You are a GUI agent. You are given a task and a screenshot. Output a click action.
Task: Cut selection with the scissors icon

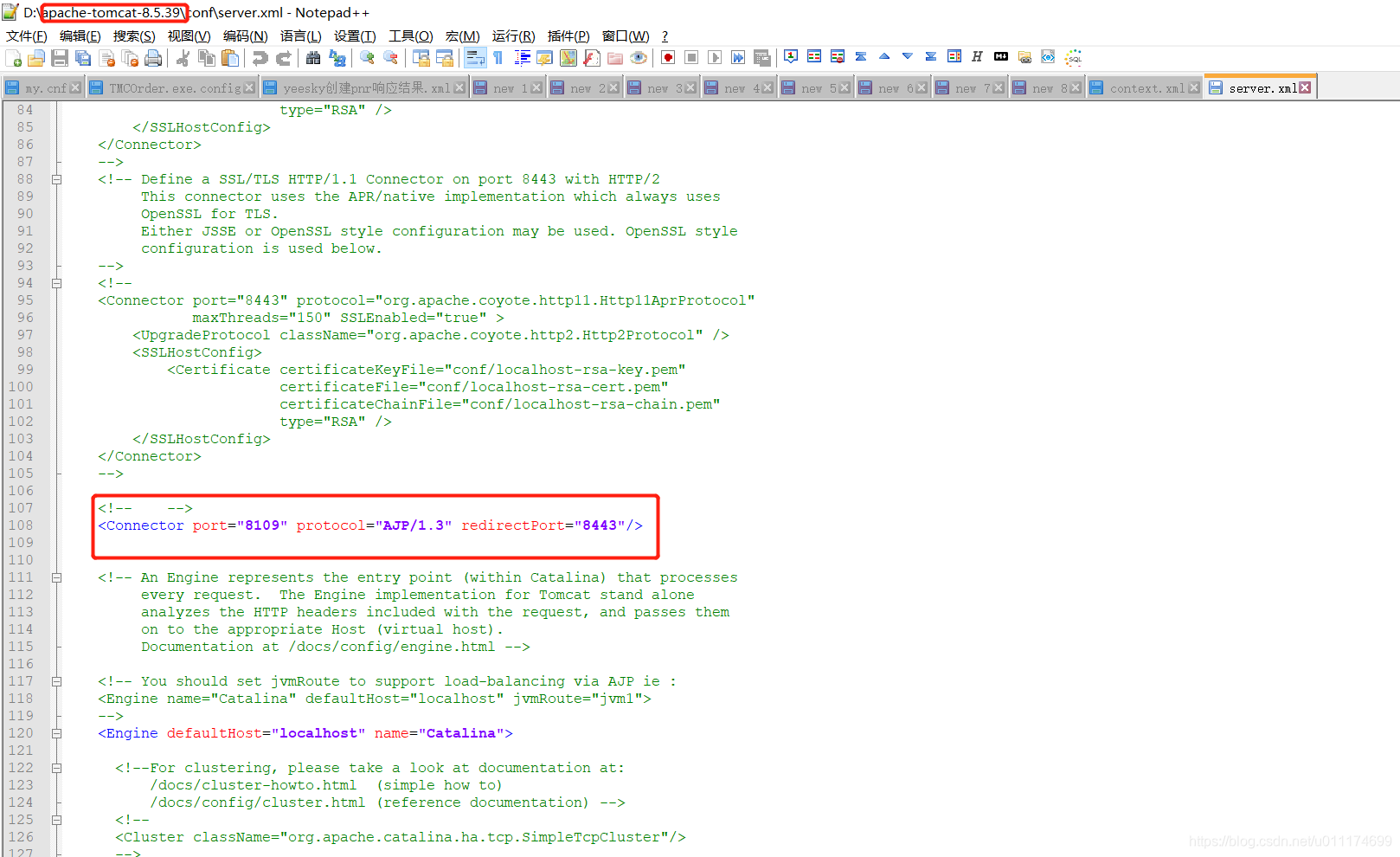click(183, 58)
